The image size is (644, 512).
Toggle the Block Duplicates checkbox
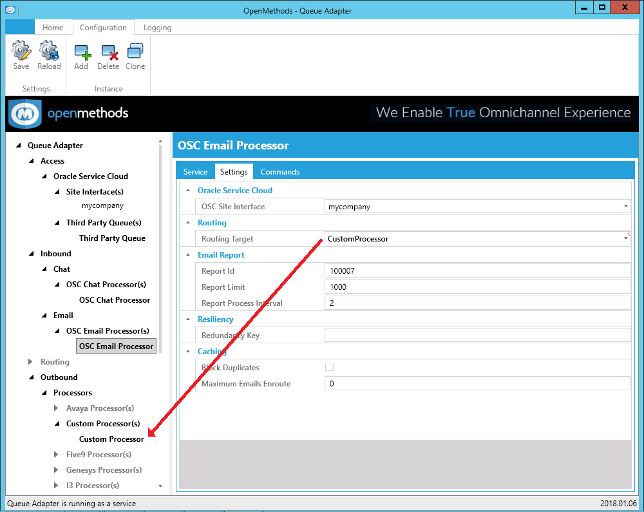(x=329, y=367)
